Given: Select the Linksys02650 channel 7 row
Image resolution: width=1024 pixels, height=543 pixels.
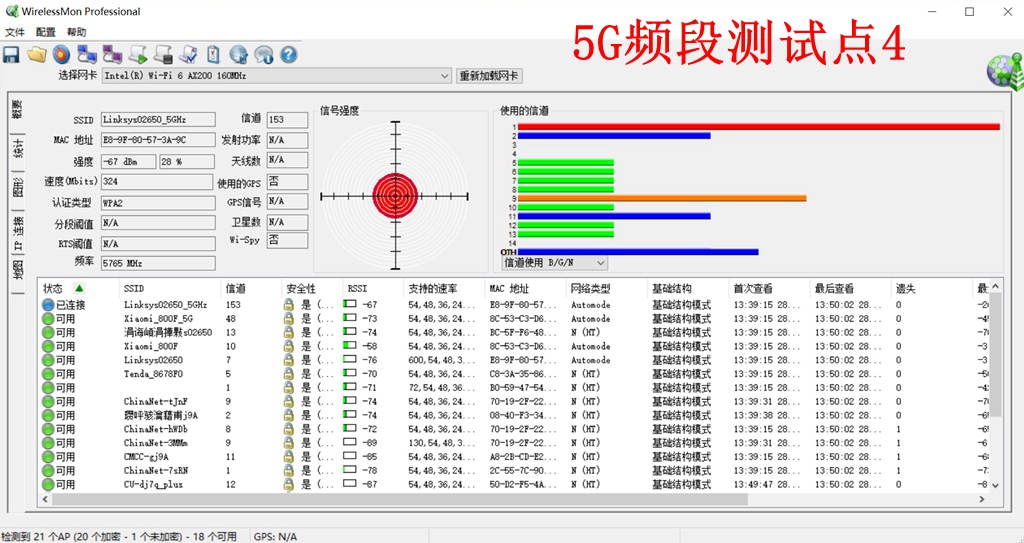Looking at the screenshot, I should [514, 360].
